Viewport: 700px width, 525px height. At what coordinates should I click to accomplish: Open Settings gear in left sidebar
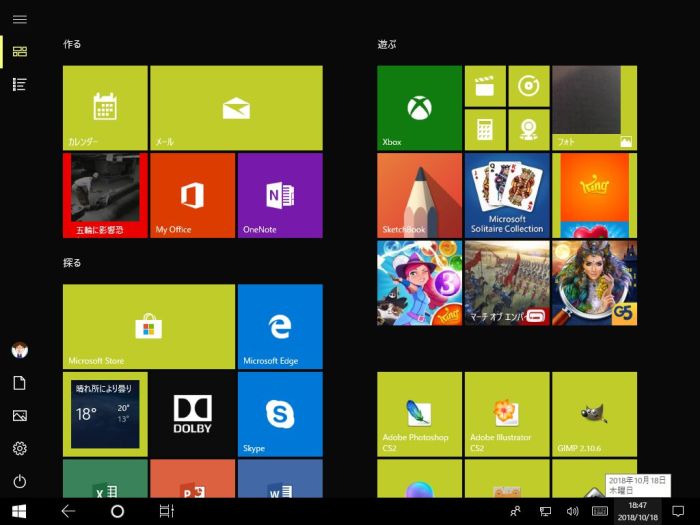point(19,448)
